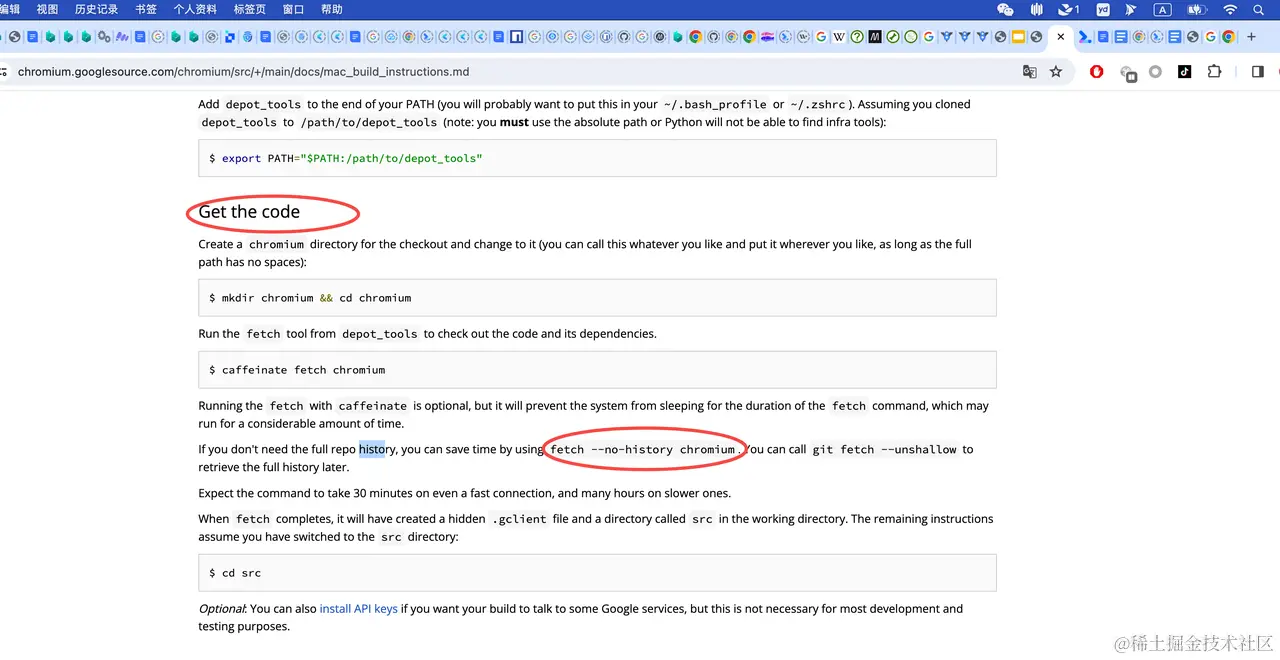
Task: Switch to the Wikipedia 'W' tab
Action: coord(839,37)
